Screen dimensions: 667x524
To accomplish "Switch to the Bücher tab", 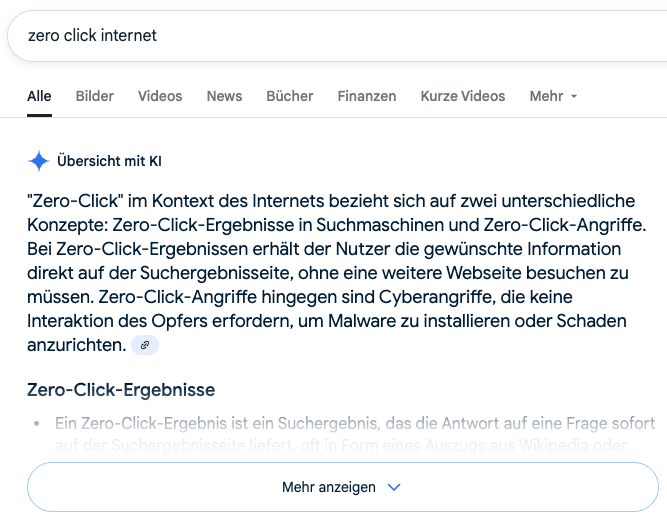I will [x=290, y=96].
